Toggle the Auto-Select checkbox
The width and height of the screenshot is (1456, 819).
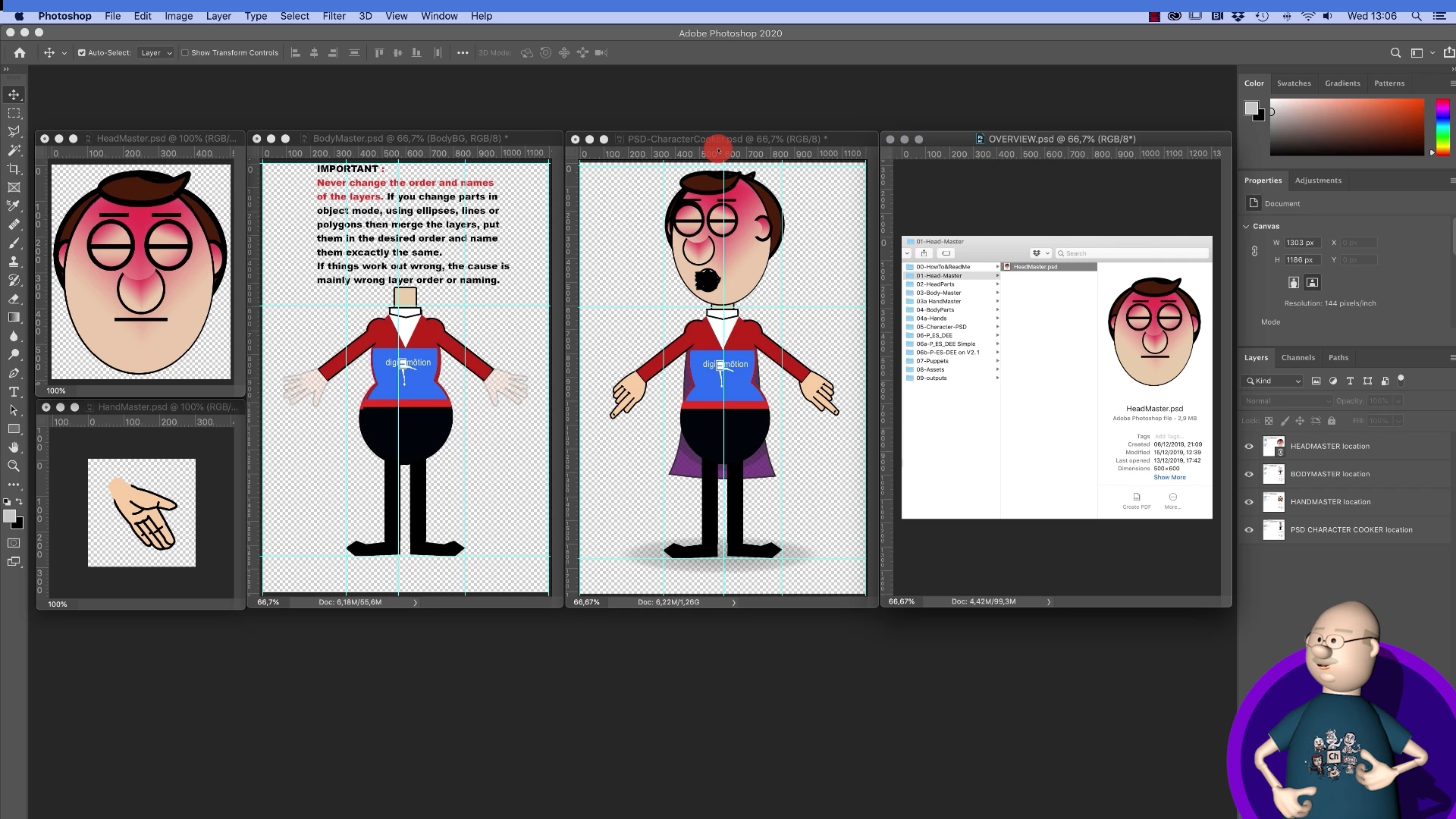coord(82,53)
